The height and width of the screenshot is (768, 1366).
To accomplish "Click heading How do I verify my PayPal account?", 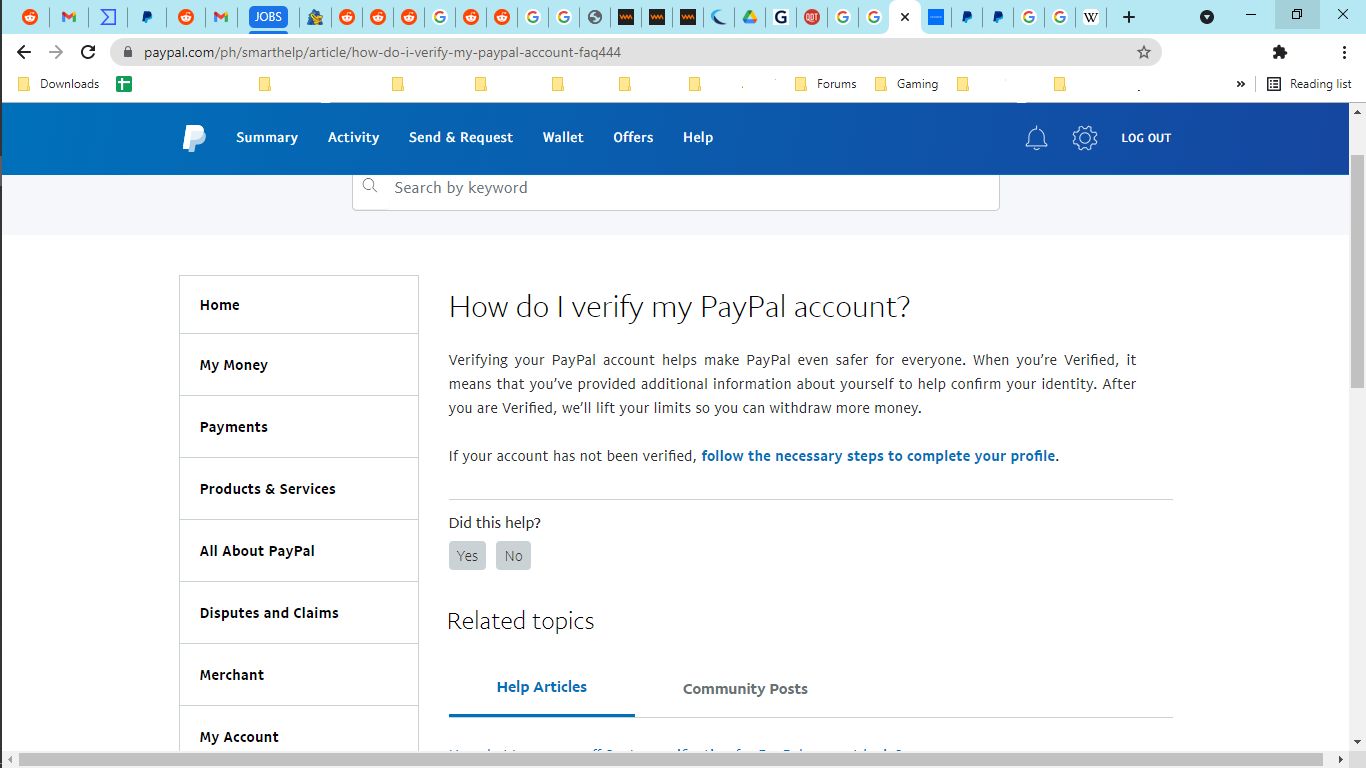I will [680, 306].
